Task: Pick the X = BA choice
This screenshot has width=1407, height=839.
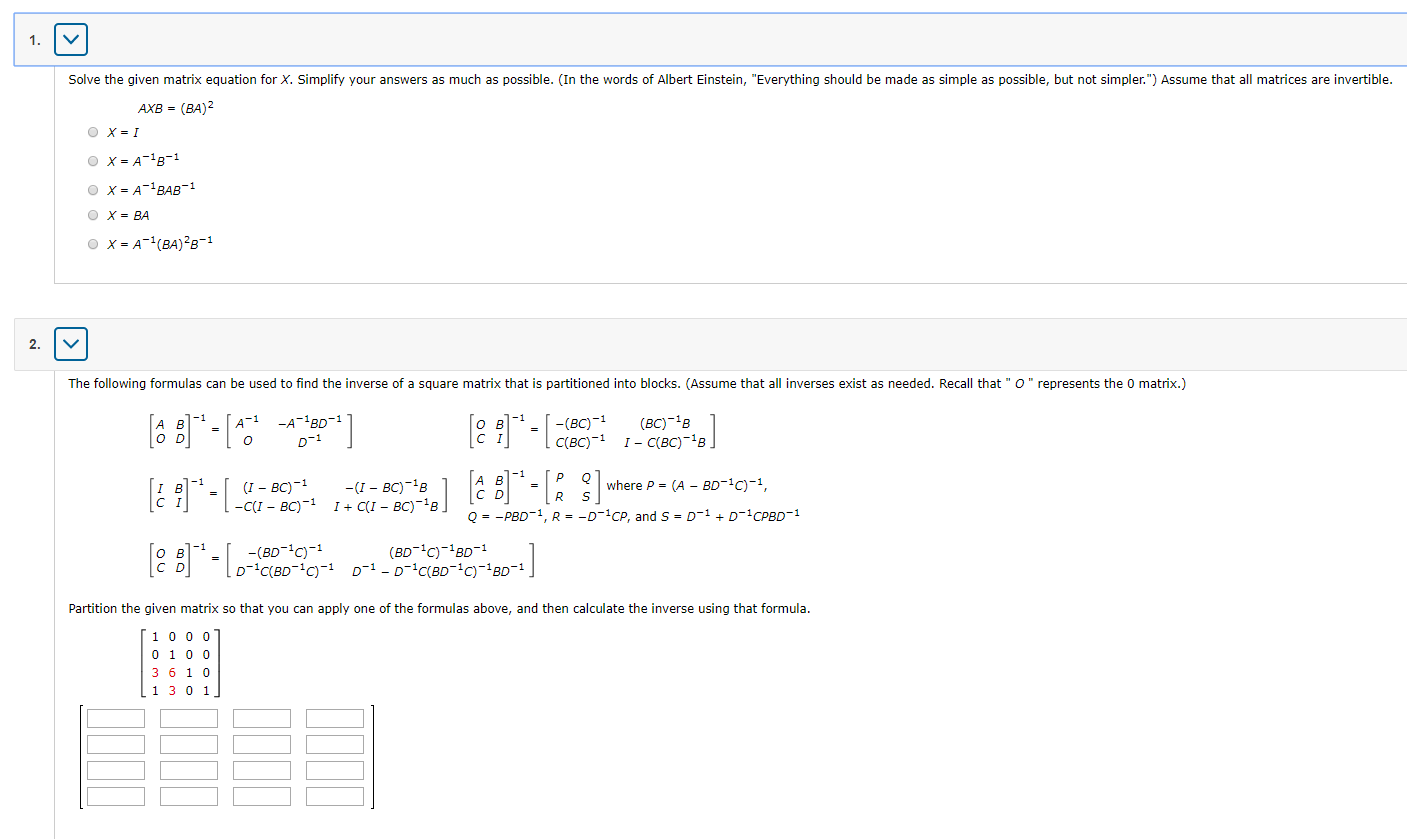Action: pos(92,214)
